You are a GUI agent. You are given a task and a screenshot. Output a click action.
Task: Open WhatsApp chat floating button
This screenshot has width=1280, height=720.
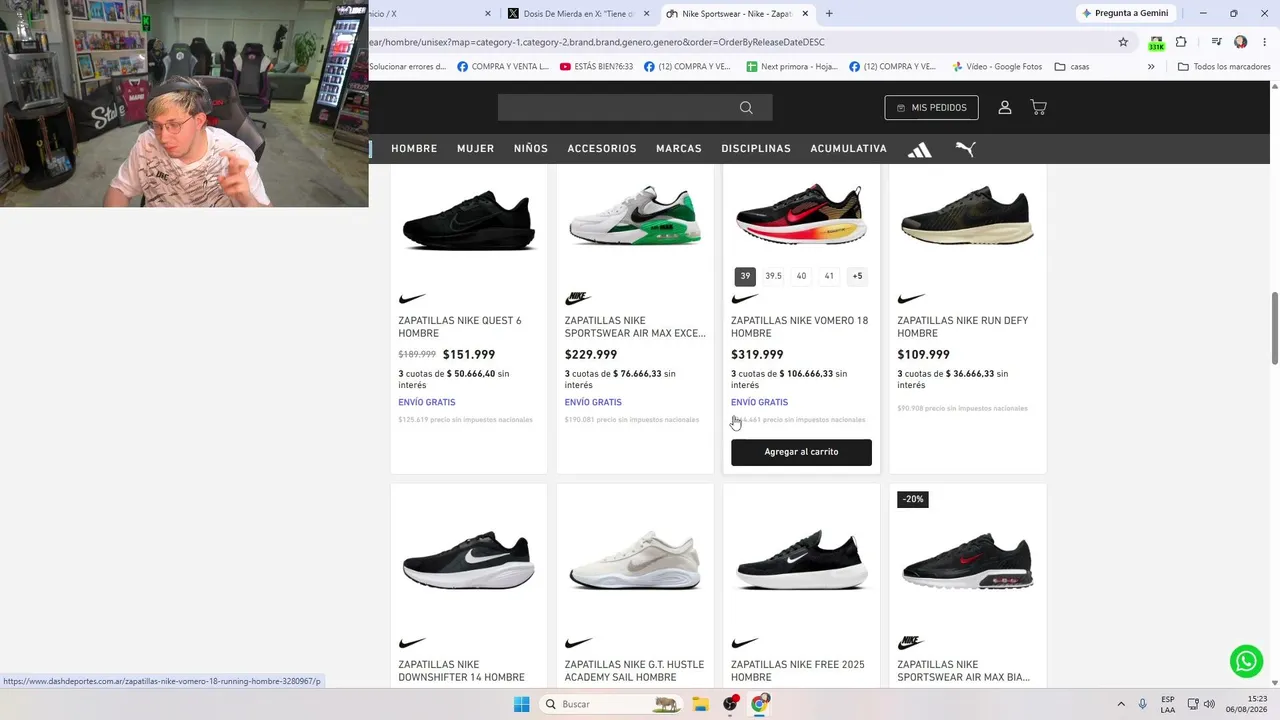pos(1246,661)
